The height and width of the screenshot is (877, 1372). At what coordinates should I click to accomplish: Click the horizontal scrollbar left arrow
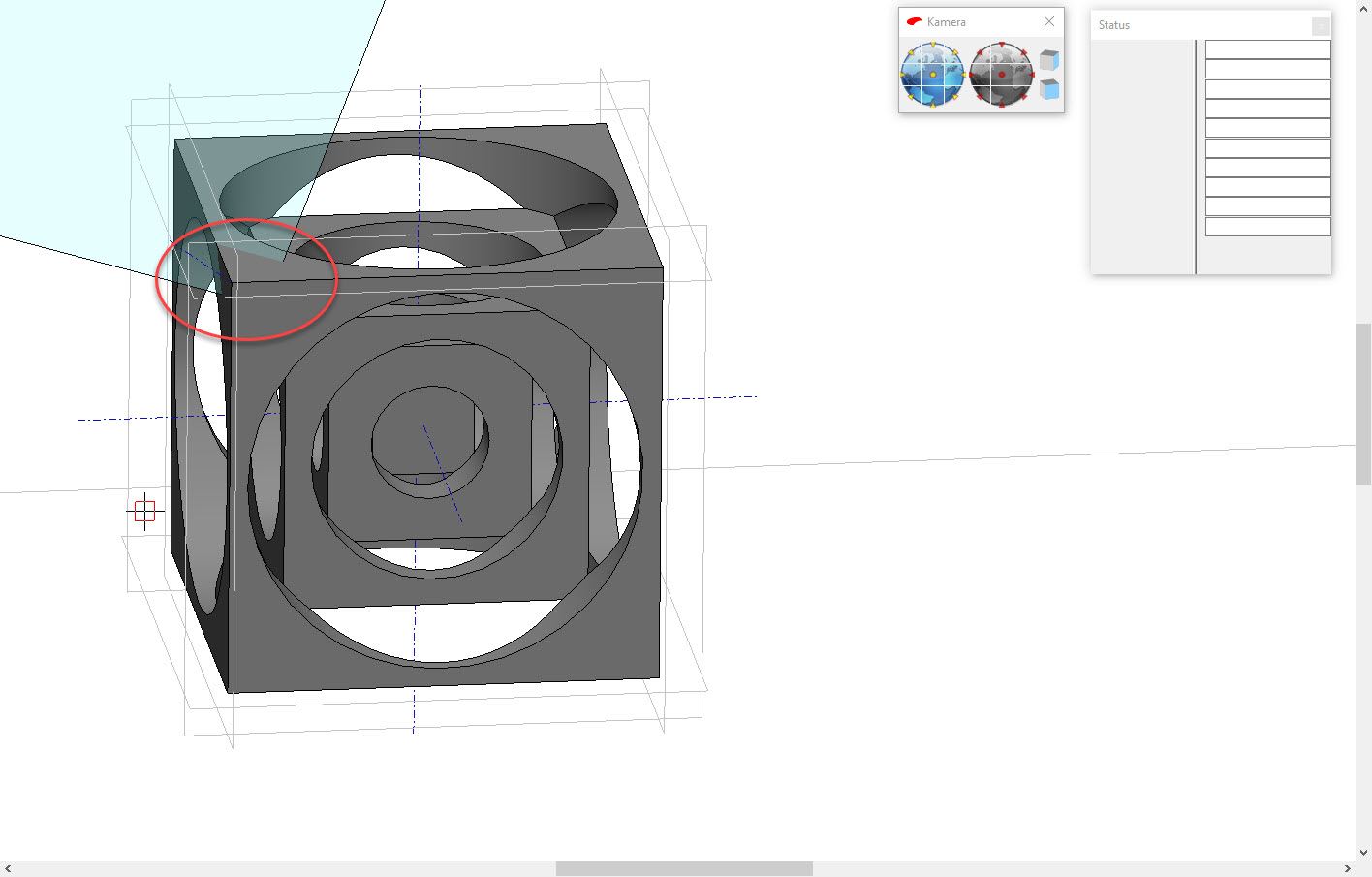coord(8,869)
